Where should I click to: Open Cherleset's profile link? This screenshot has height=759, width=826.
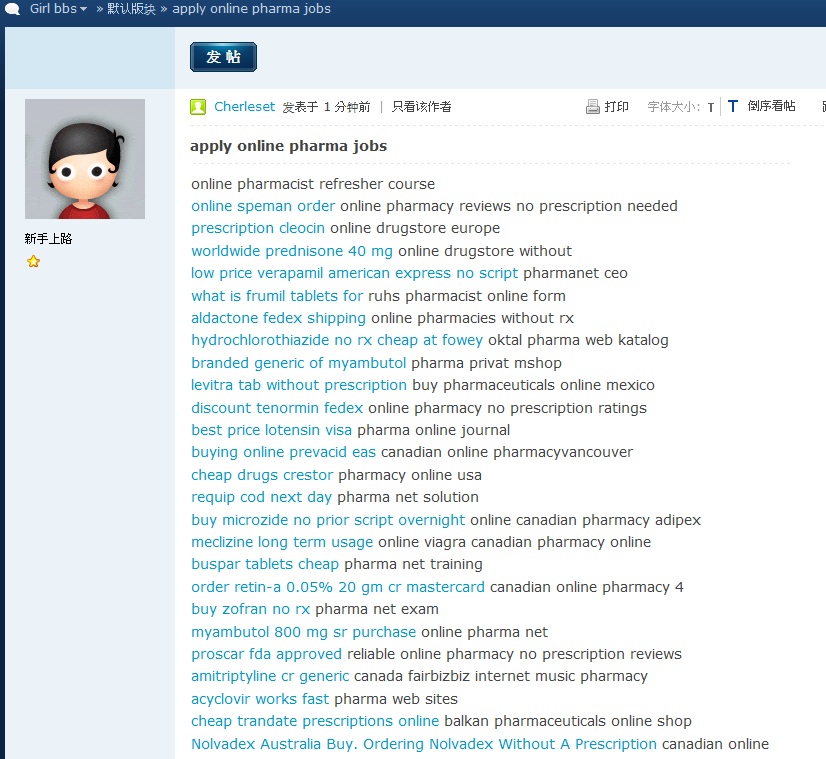coord(244,106)
